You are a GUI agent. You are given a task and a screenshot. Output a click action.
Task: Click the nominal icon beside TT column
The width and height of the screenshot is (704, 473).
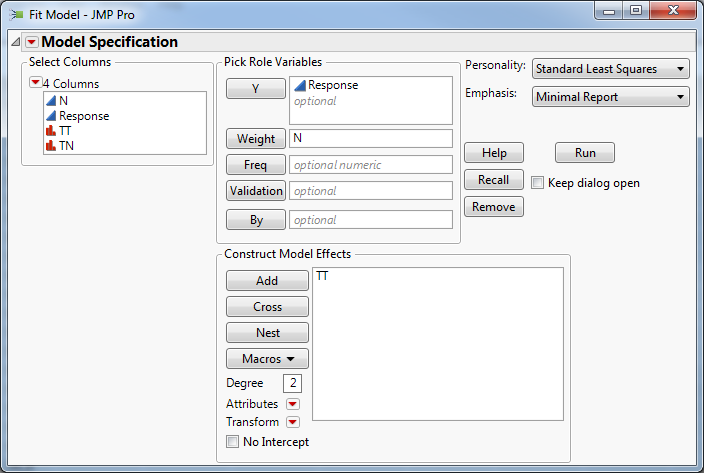point(51,131)
